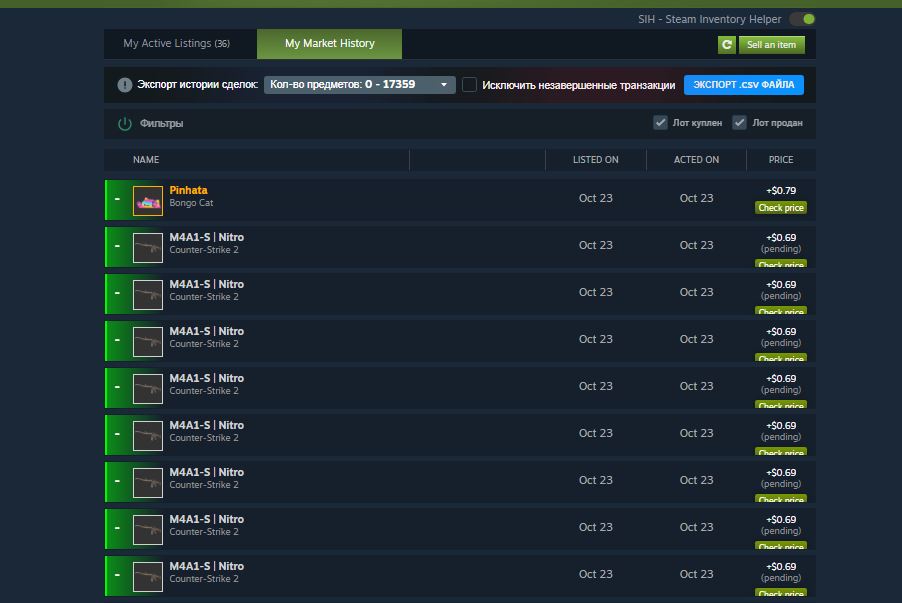Click the filters power icon
Viewport: 902px width, 603px height.
pos(125,124)
